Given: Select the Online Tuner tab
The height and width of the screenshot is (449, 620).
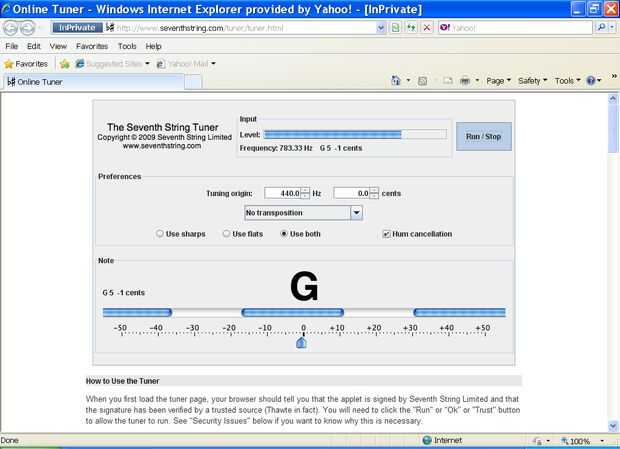Looking at the screenshot, I should 94,82.
